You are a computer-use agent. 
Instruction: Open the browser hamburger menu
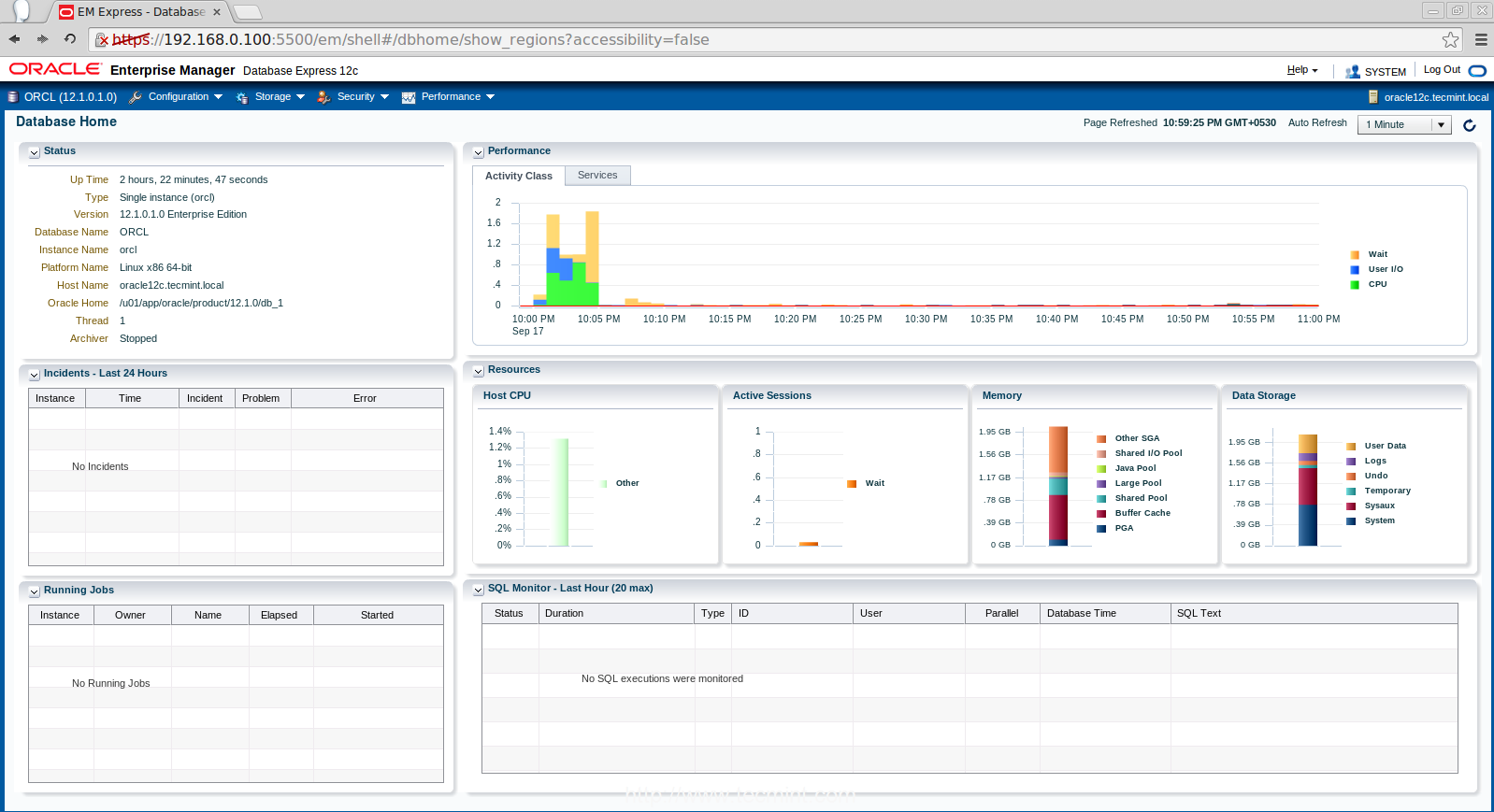coord(1481,39)
